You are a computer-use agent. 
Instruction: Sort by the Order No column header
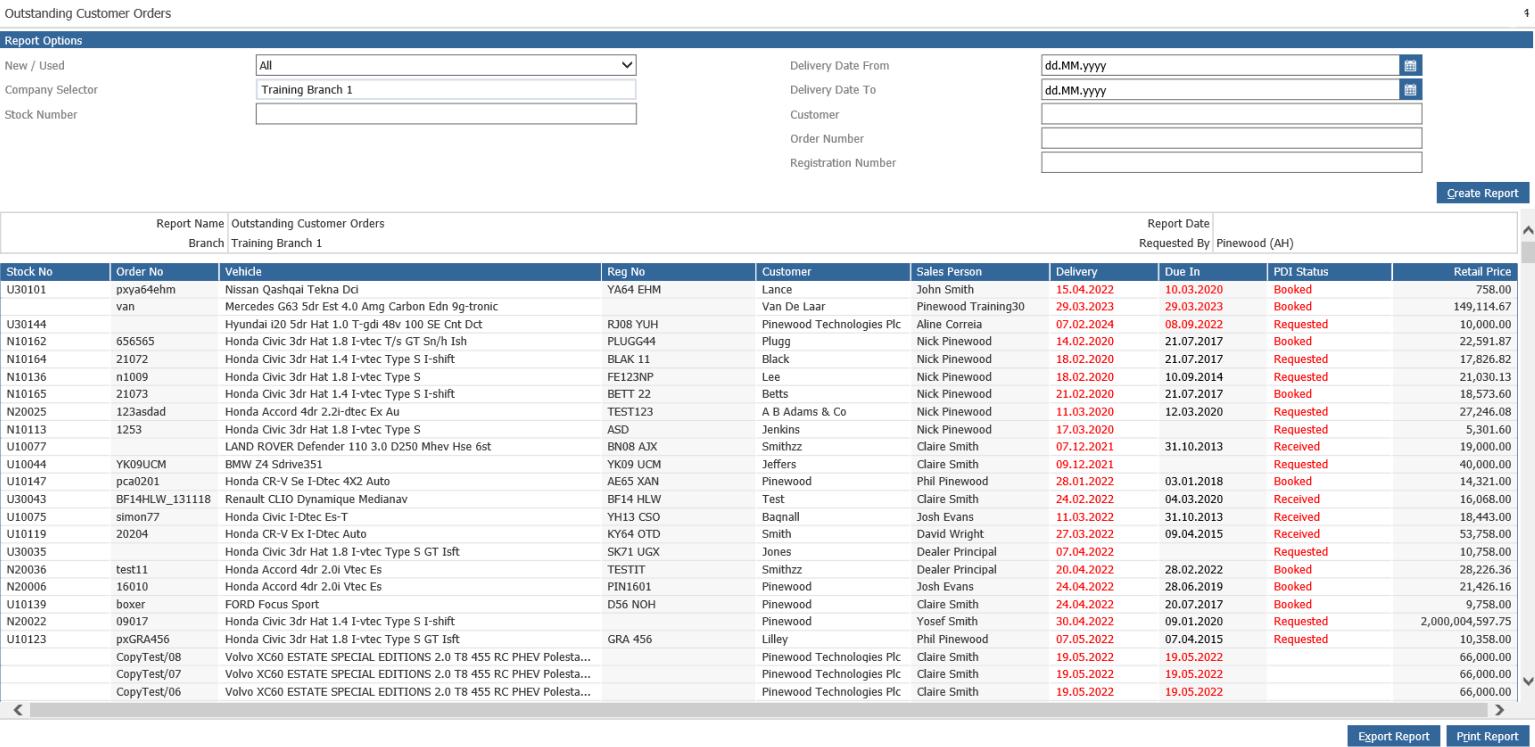click(x=164, y=272)
